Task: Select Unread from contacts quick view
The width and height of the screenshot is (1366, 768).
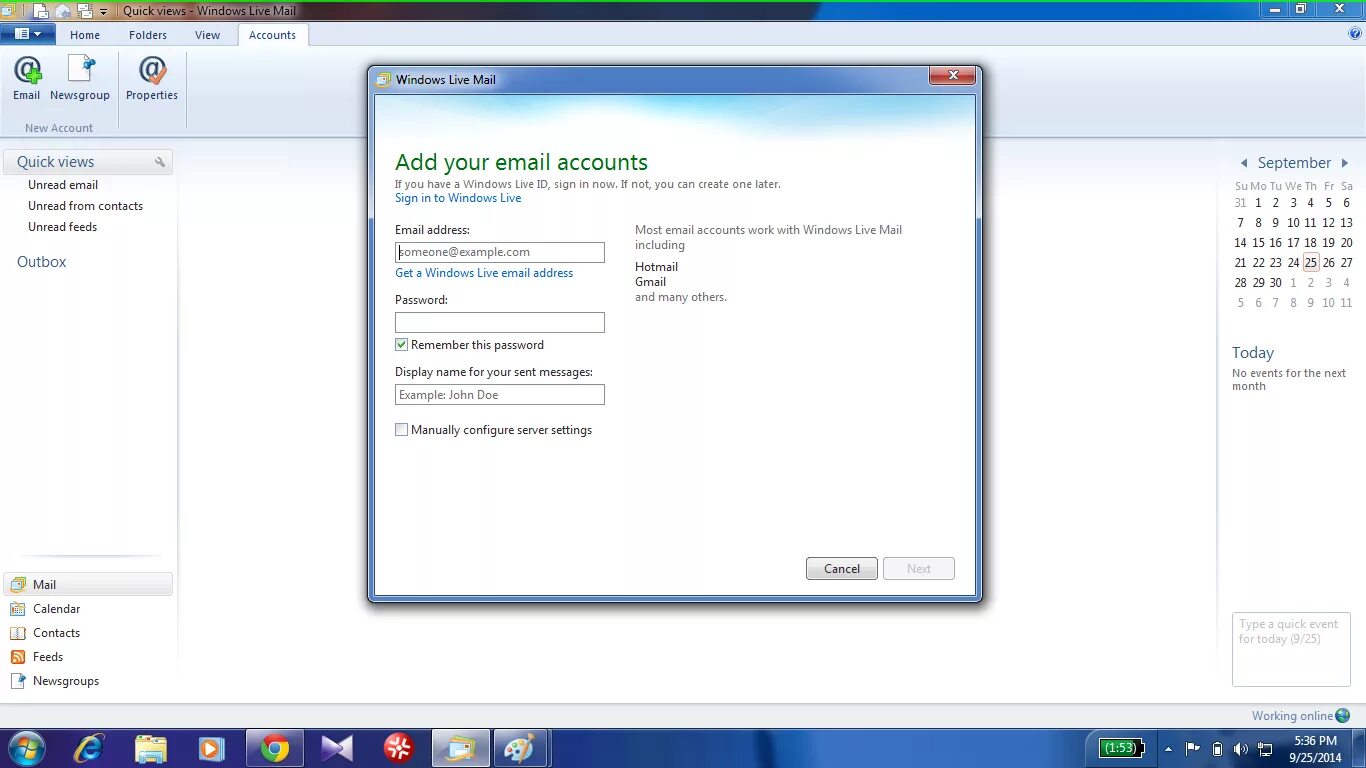Action: click(86, 206)
